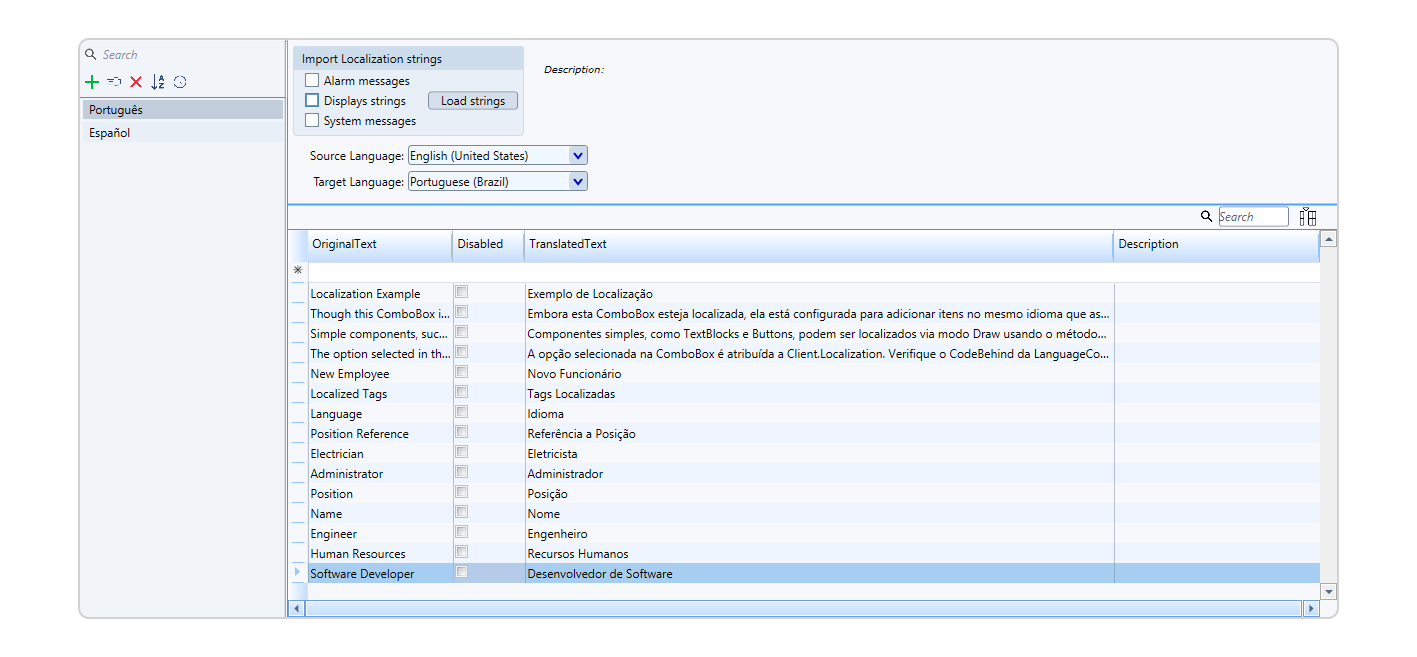The width and height of the screenshot is (1417, 657).
Task: Click the left panel Search field
Action: pyautogui.click(x=190, y=55)
